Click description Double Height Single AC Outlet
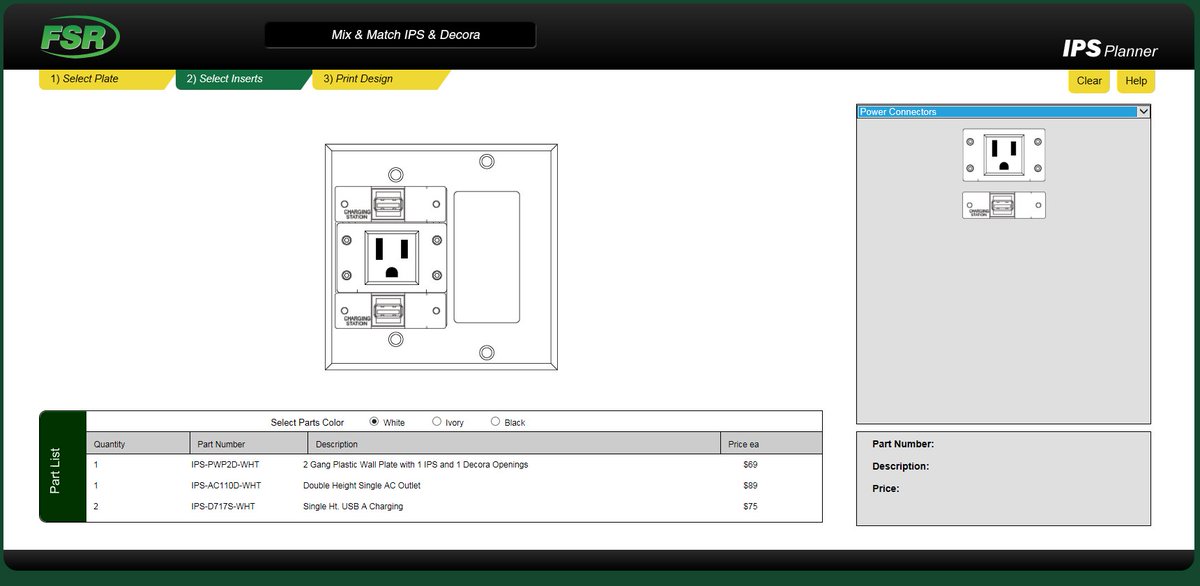This screenshot has height=586, width=1200. point(362,486)
